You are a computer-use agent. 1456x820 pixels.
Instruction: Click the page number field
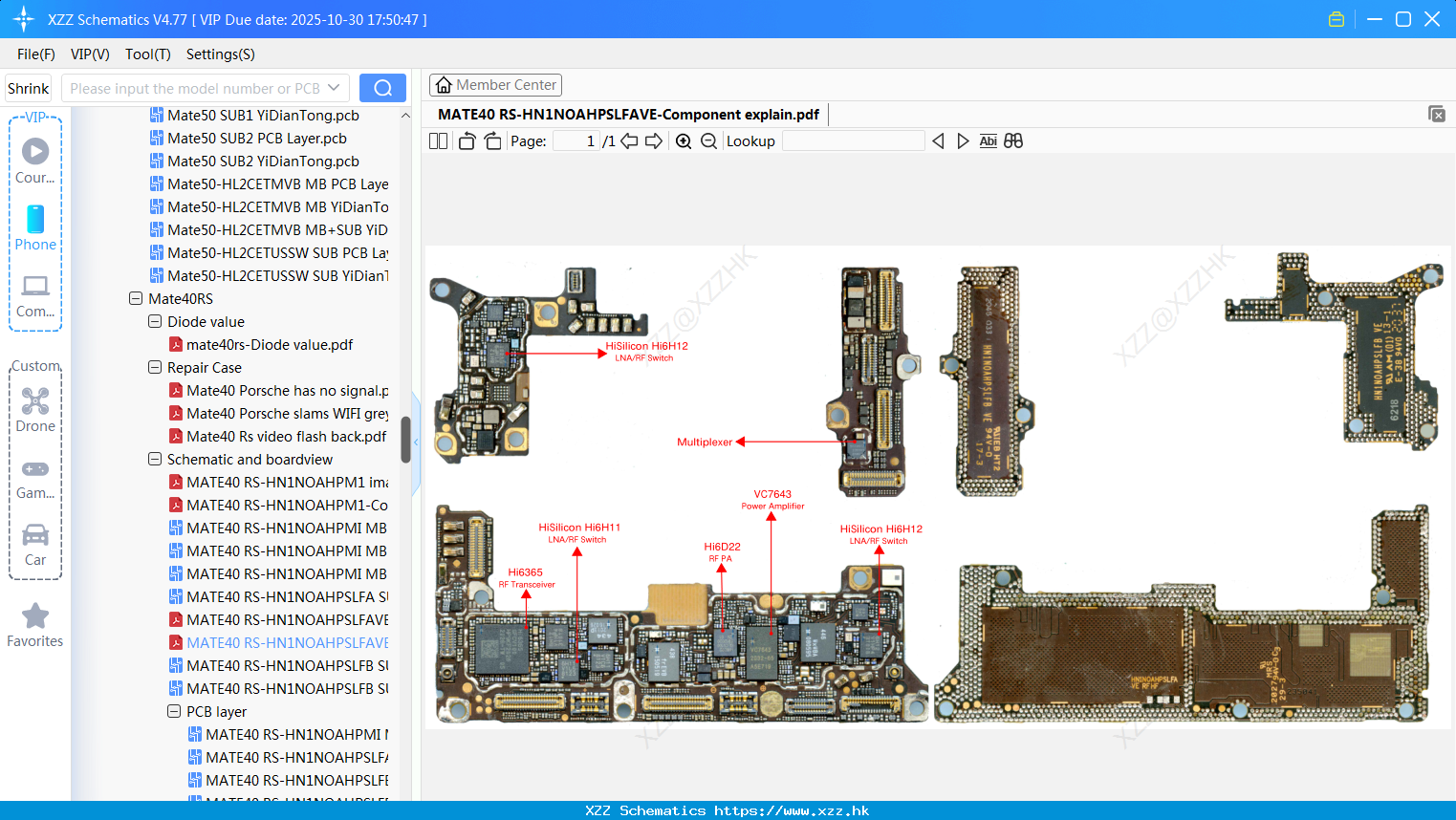point(576,141)
